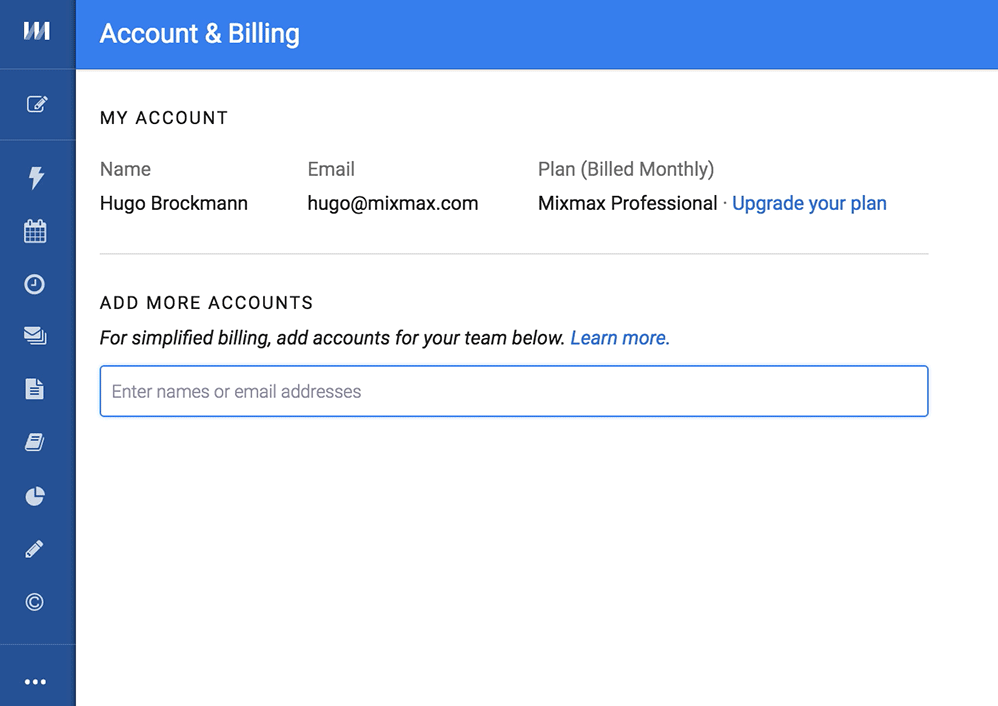Open the copyright circle sidebar icon
Viewport: 998px width, 706px height.
coord(34,602)
